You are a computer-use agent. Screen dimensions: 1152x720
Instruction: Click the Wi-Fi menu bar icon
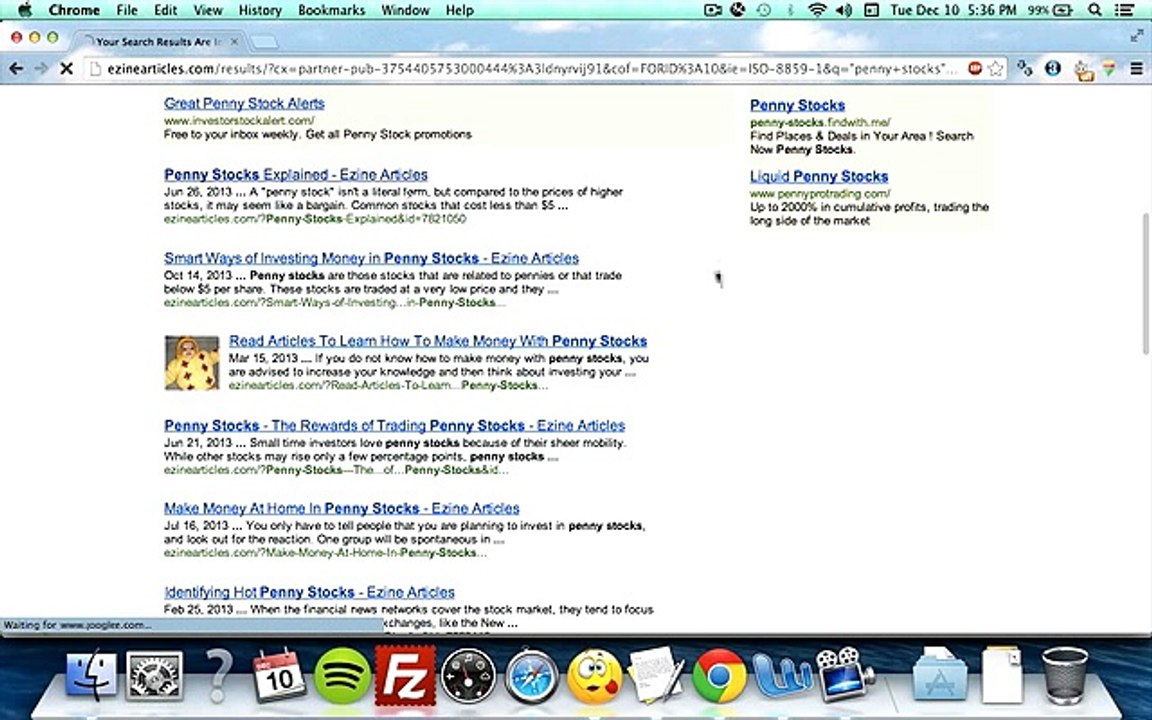pos(817,10)
